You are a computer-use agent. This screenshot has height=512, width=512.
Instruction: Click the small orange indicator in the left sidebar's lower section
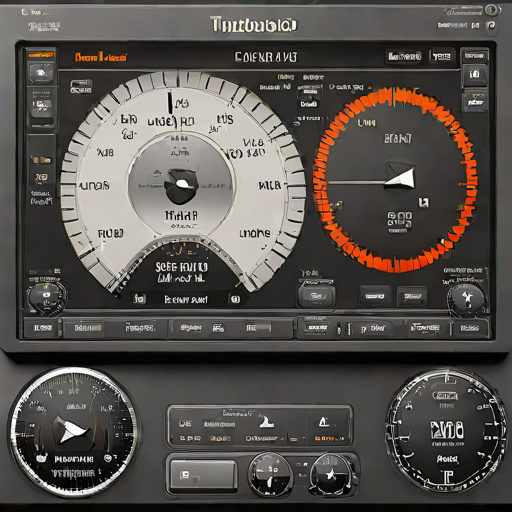[x=42, y=160]
